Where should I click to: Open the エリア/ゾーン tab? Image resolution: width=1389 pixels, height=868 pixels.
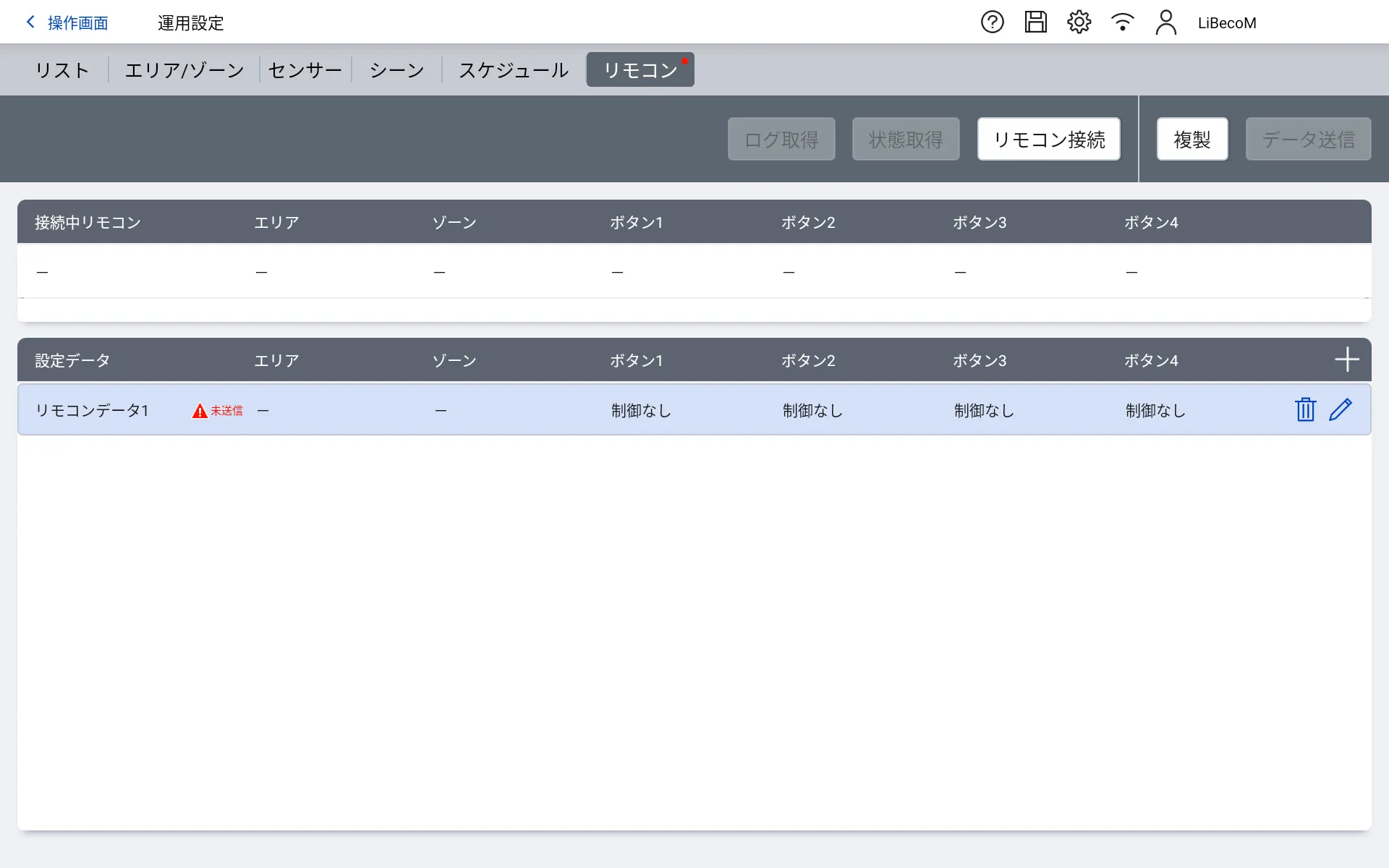coord(184,70)
